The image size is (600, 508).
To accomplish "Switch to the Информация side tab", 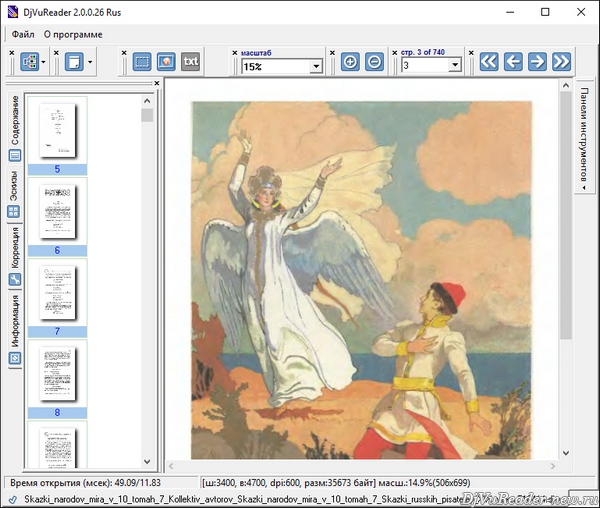I will (x=15, y=330).
